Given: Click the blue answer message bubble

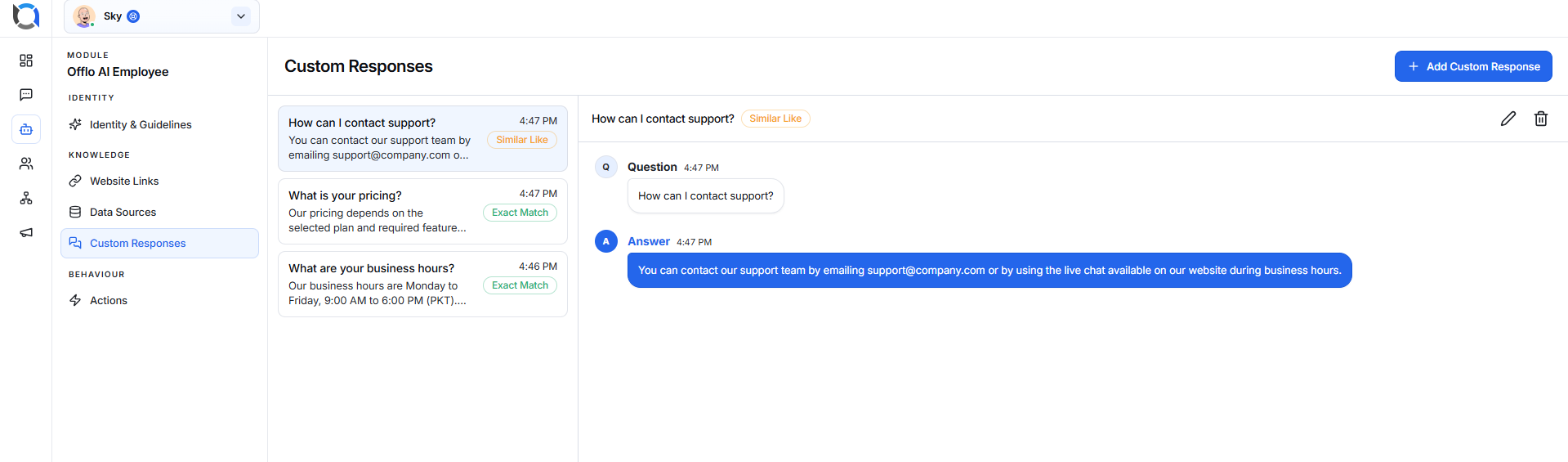Looking at the screenshot, I should click(989, 270).
